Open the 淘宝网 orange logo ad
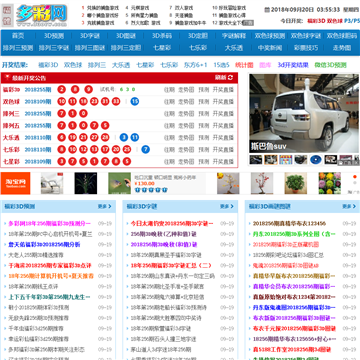 coord(15,183)
